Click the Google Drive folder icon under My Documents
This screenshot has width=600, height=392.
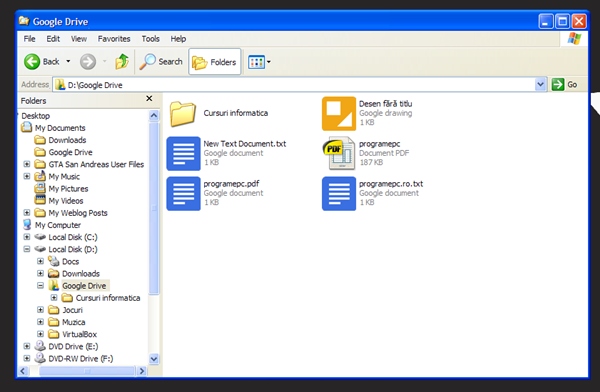[40, 152]
